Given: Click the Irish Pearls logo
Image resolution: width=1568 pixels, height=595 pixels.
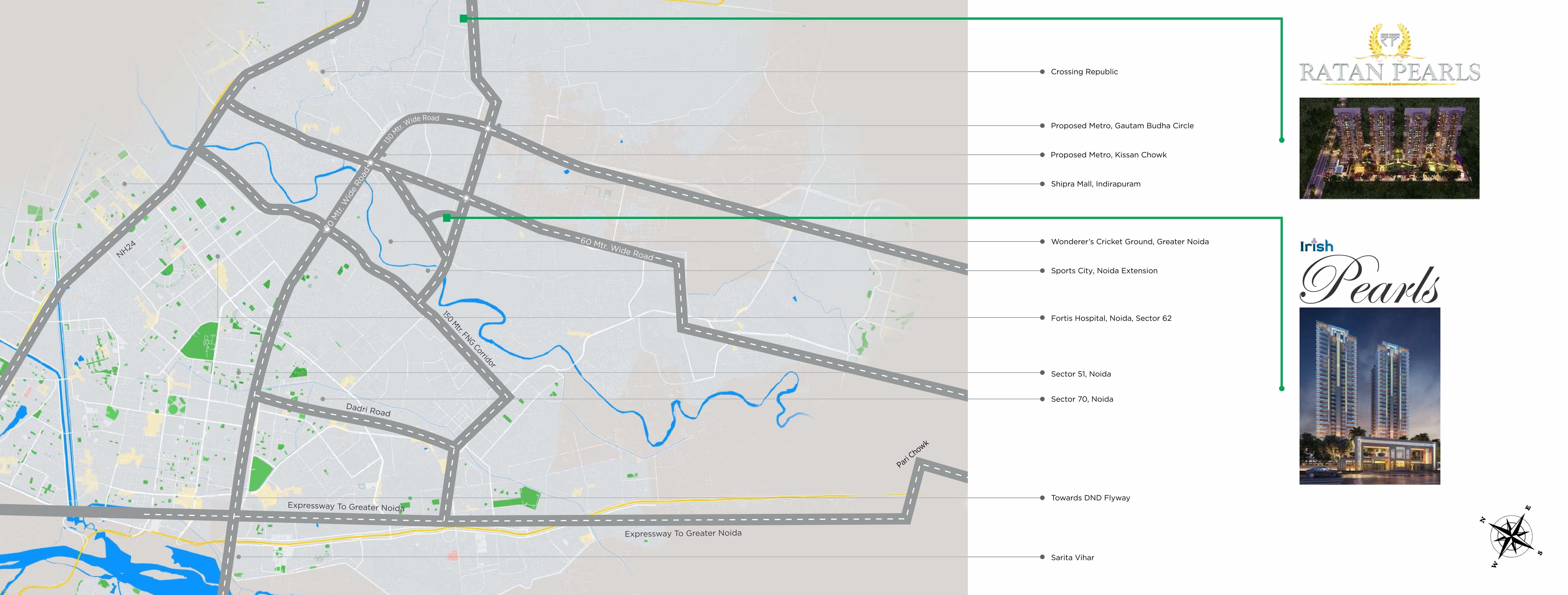Looking at the screenshot, I should coord(1370,271).
